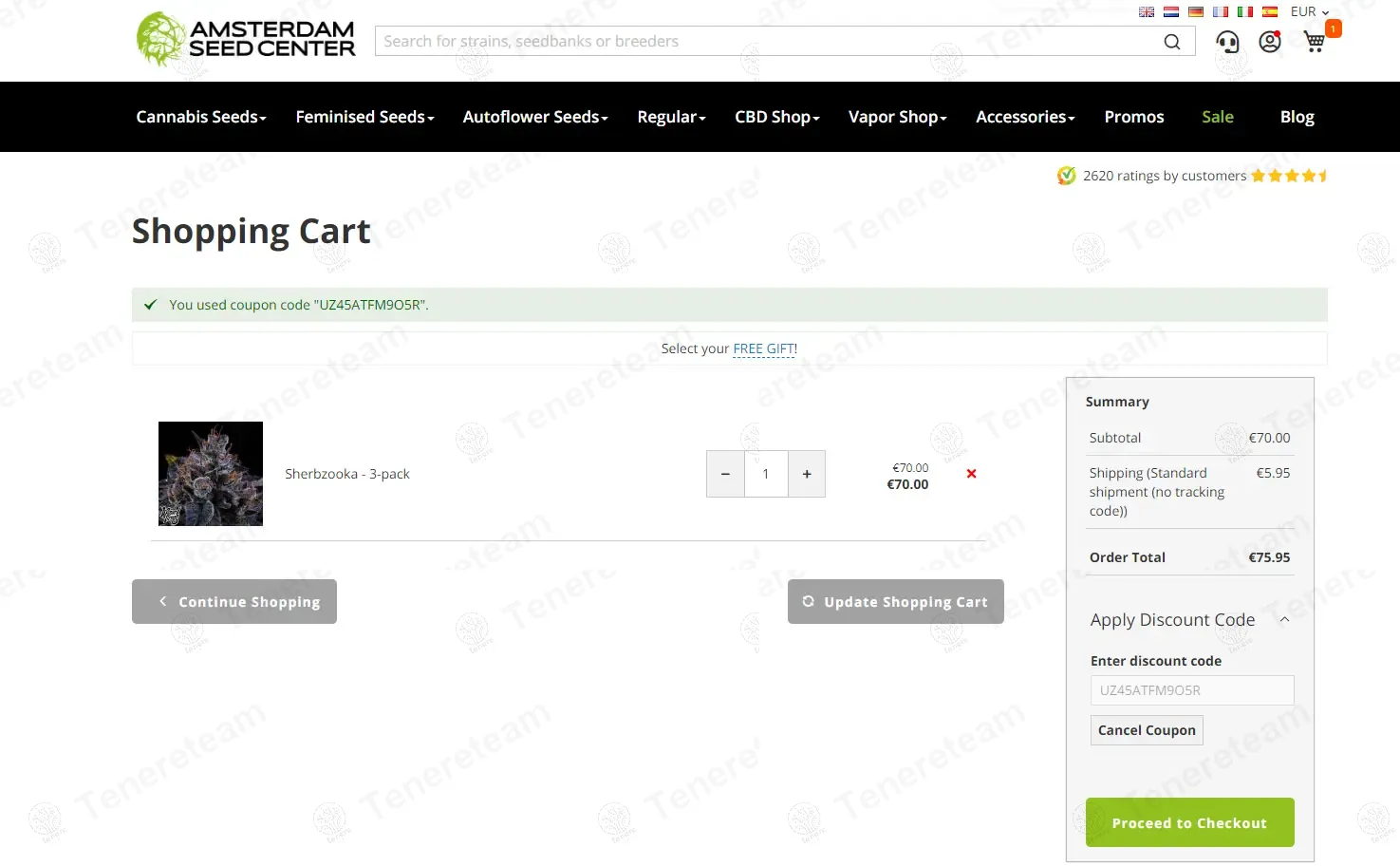Open the shopping cart icon
Image resolution: width=1400 pixels, height=866 pixels.
point(1315,41)
